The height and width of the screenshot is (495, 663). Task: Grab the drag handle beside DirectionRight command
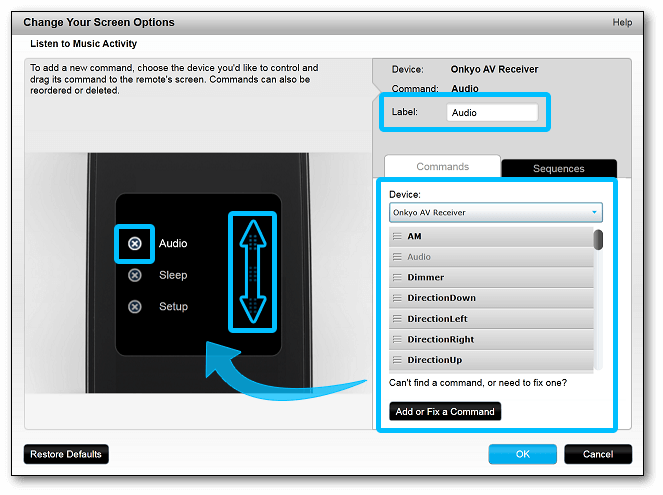[x=397, y=339]
